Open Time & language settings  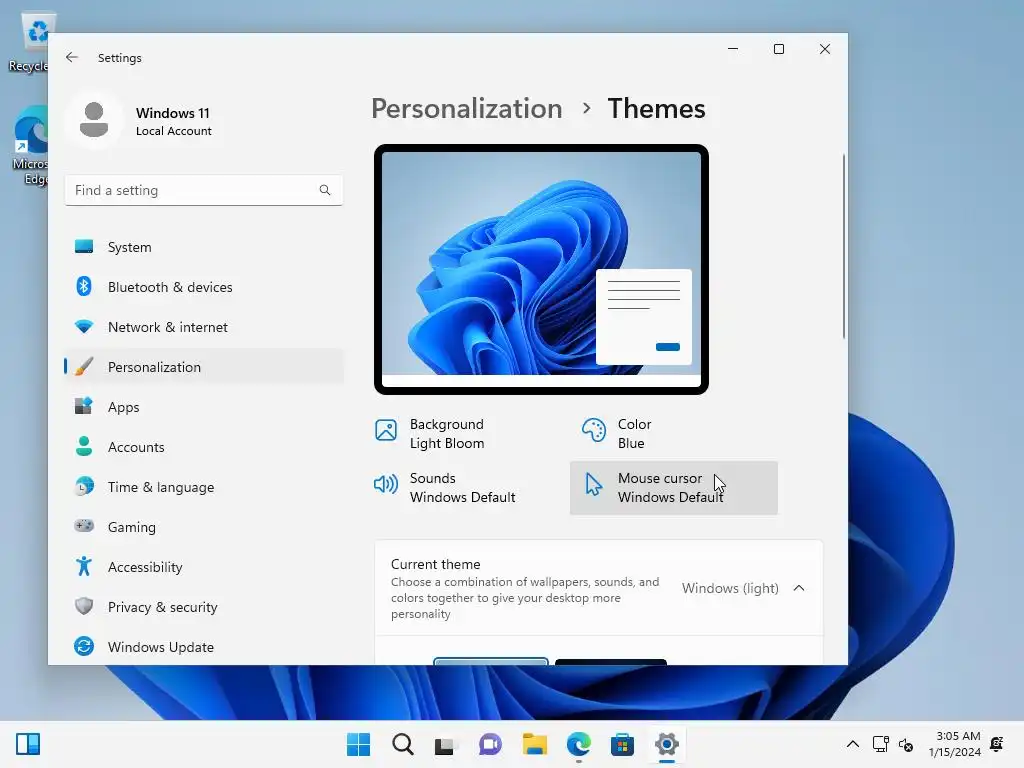[x=204, y=487]
